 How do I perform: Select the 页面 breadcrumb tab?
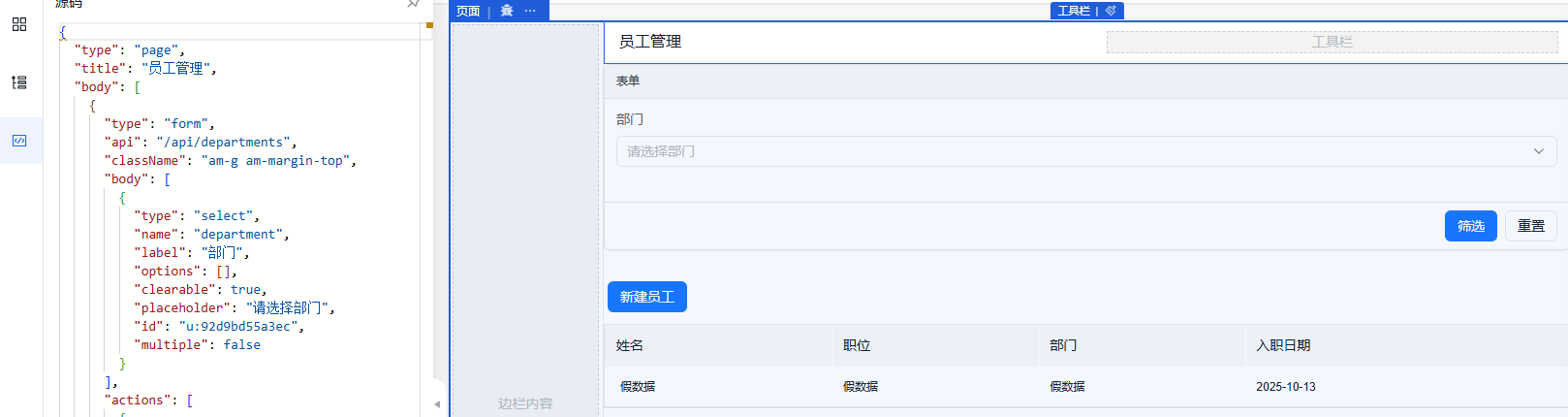point(468,11)
